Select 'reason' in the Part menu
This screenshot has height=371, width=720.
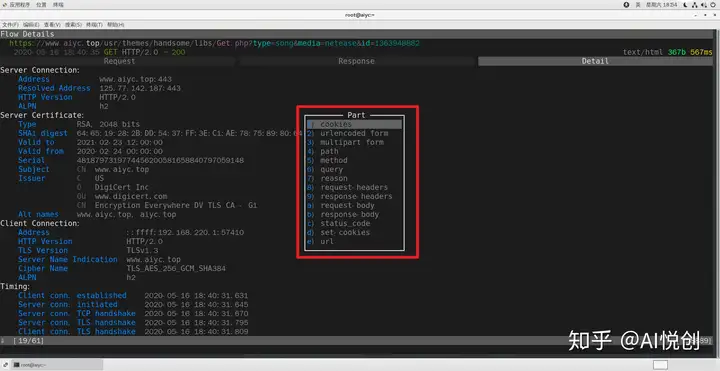tap(354, 178)
